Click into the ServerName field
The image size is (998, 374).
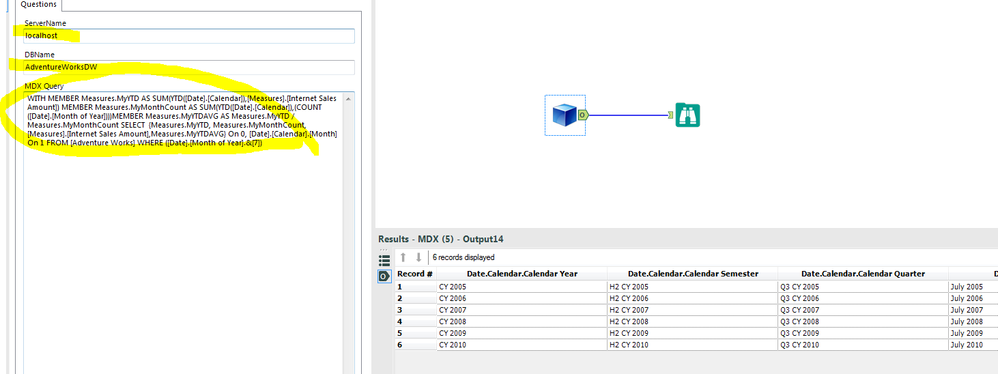pyautogui.click(x=189, y=36)
